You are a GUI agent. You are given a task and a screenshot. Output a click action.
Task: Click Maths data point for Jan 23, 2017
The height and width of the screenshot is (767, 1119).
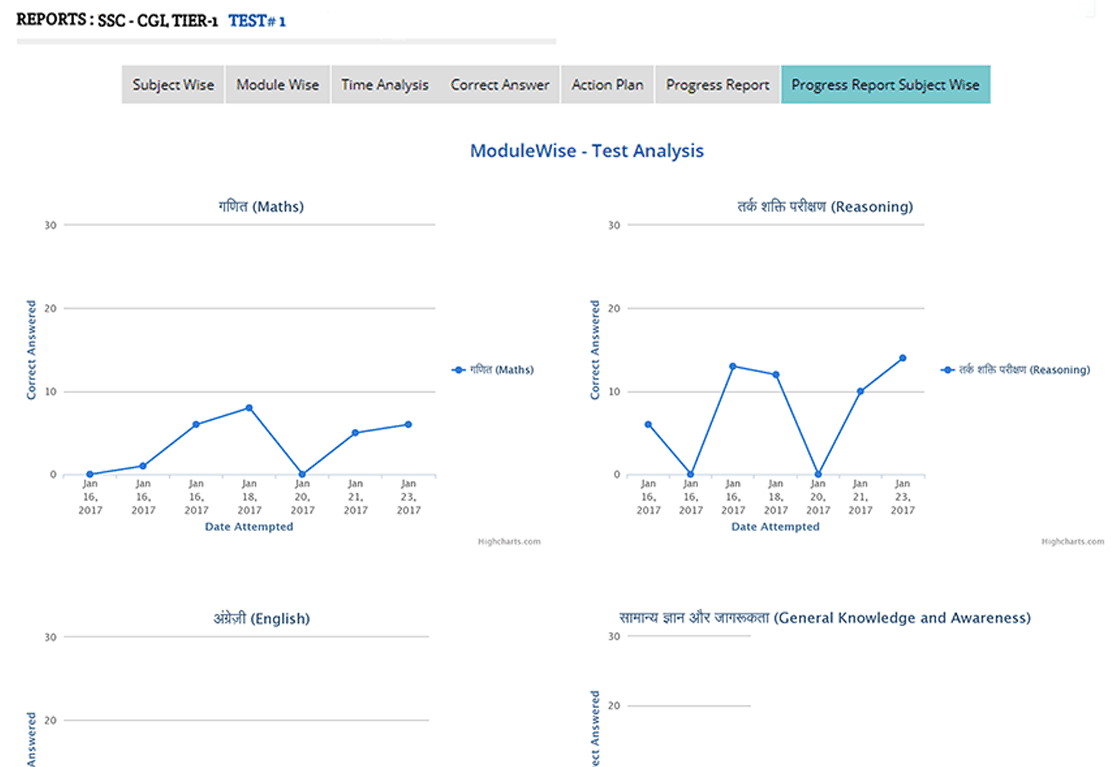tap(408, 424)
